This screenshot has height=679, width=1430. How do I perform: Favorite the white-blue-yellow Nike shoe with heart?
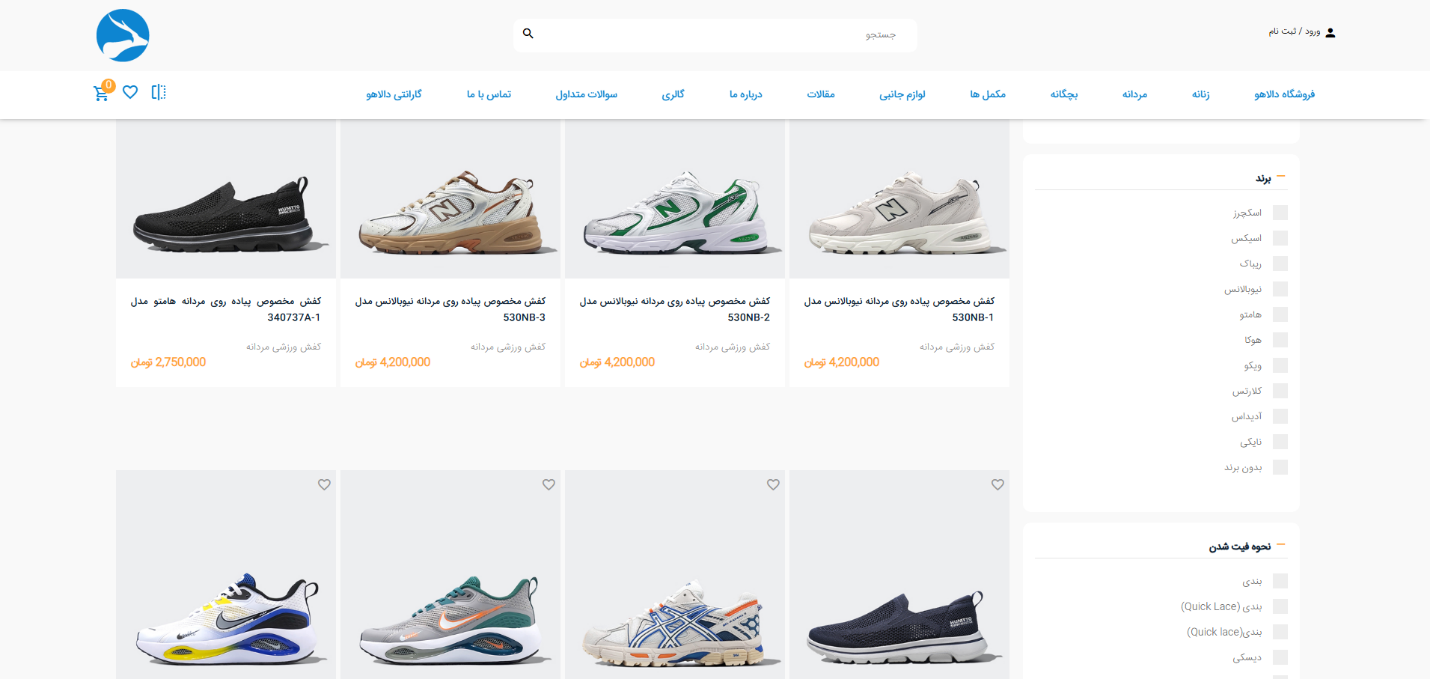click(324, 484)
